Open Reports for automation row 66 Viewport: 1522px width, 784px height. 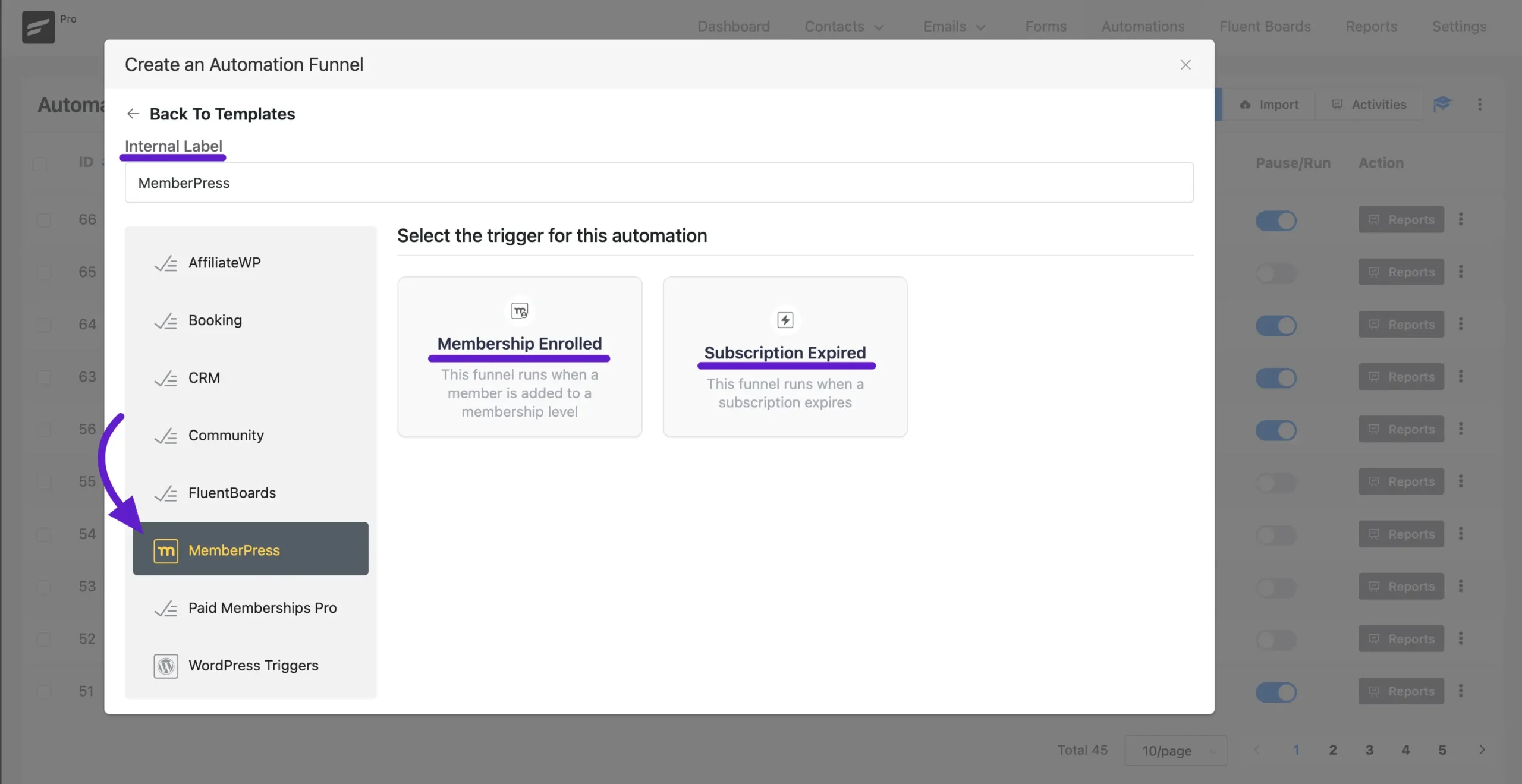pos(1401,220)
